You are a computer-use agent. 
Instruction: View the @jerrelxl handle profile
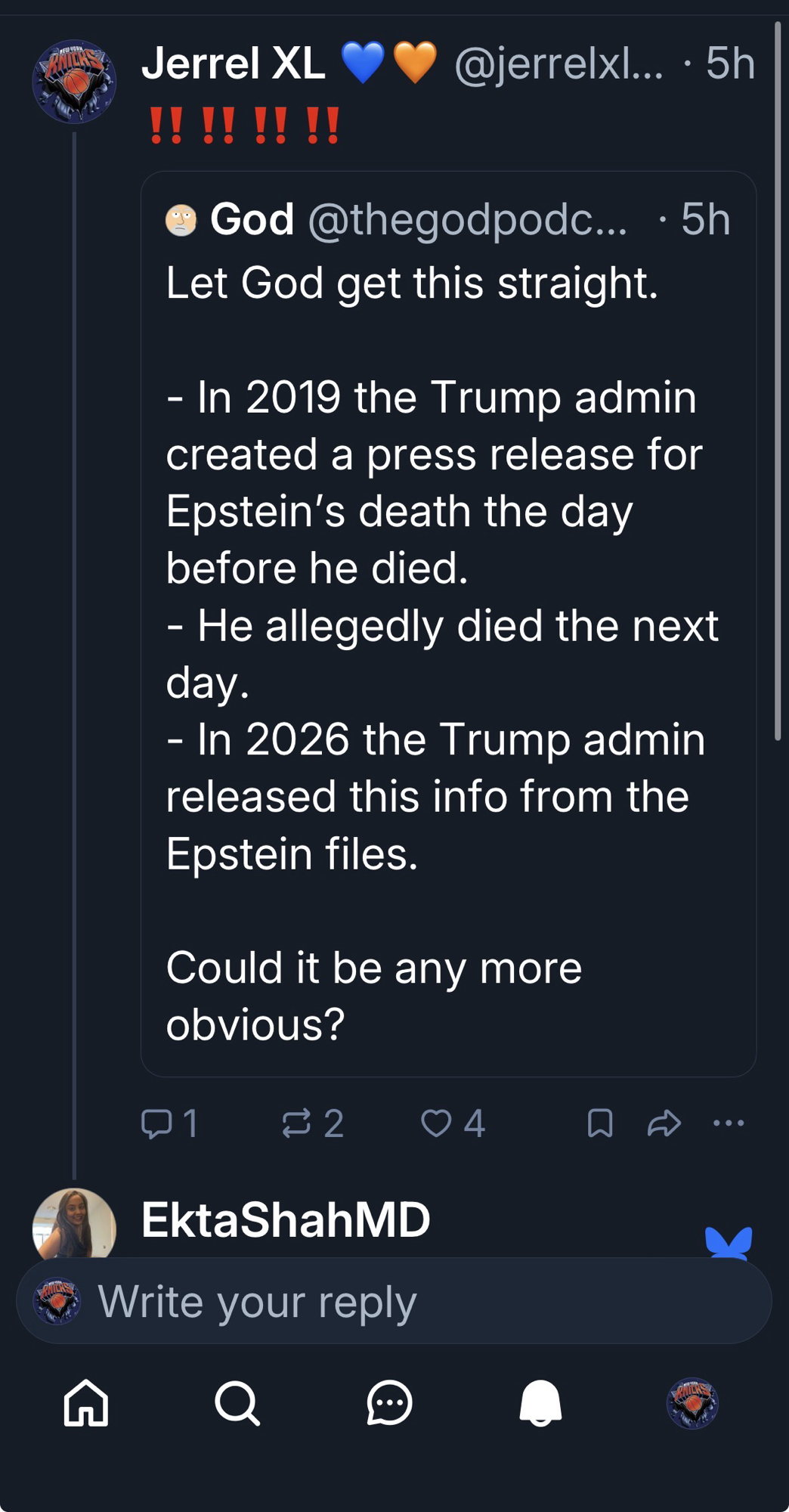pos(558,64)
